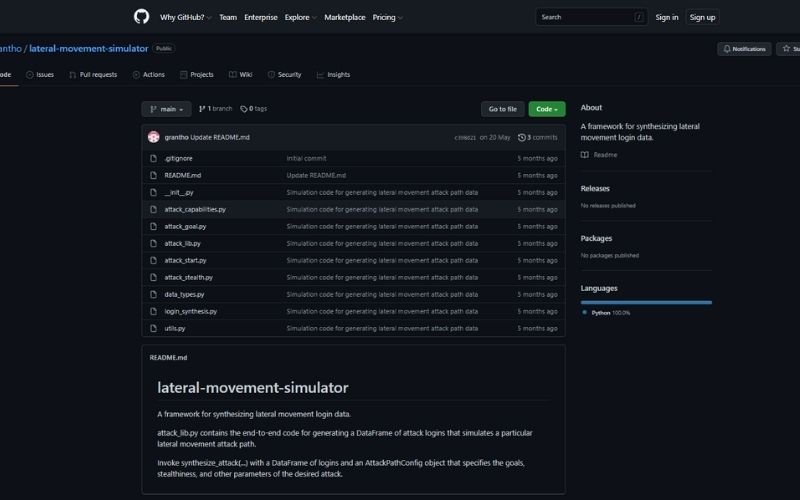The image size is (800, 500).
Task: Go to the Enterprise page
Action: (261, 17)
